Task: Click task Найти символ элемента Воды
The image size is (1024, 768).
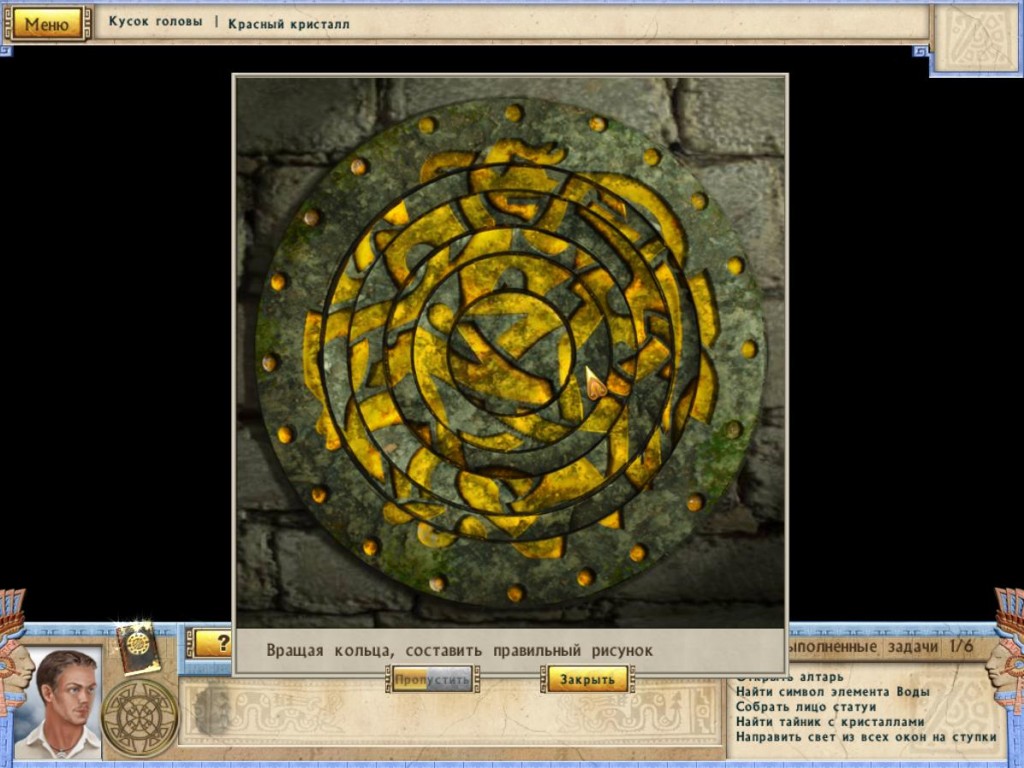Action: [x=832, y=692]
